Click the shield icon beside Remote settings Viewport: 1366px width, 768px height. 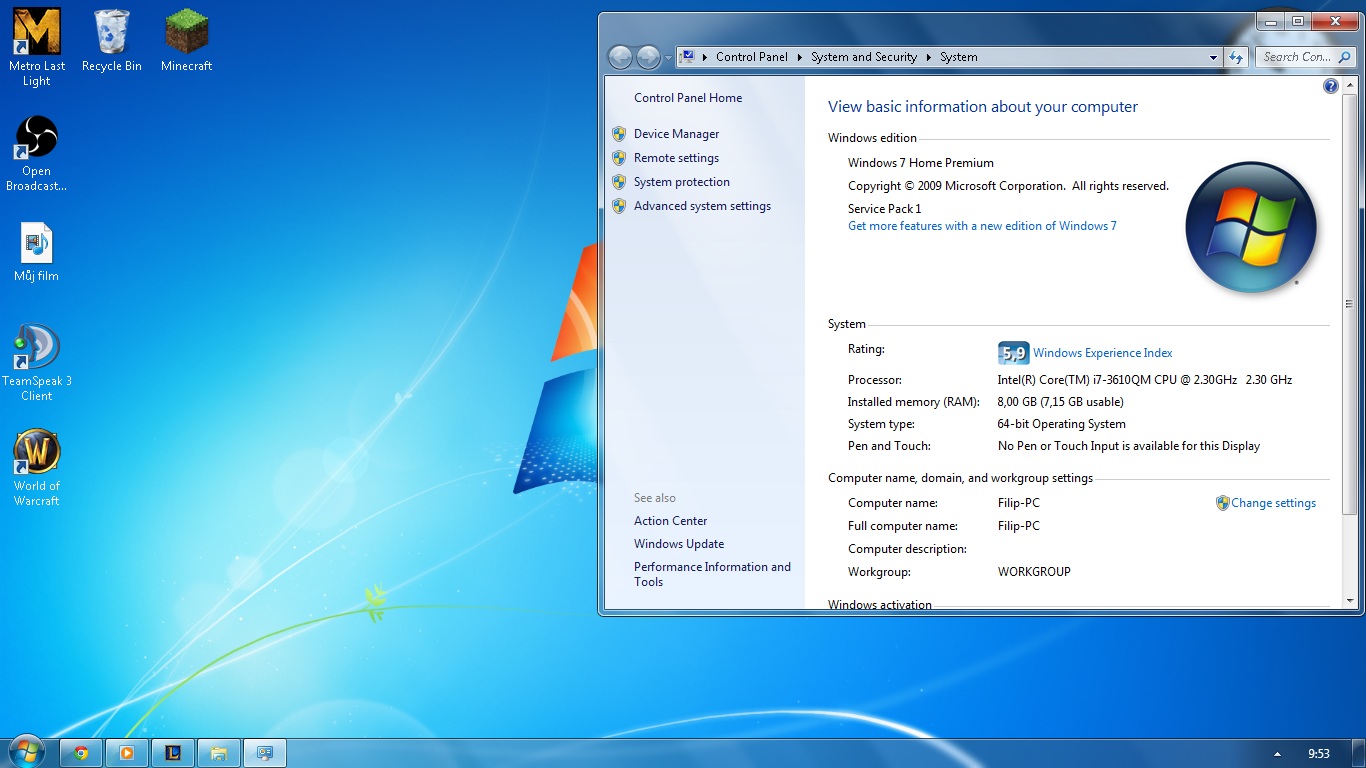pos(619,158)
